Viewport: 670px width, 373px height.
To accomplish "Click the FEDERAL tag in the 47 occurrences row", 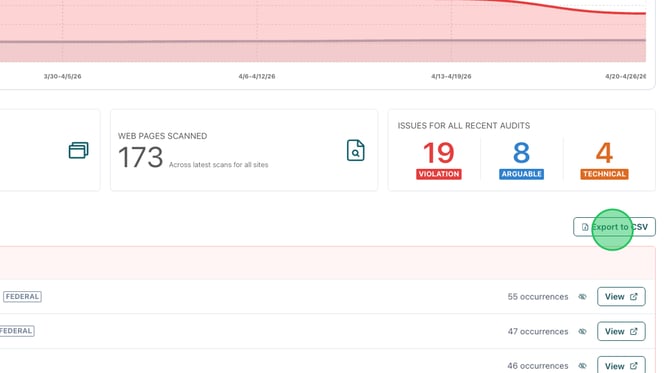I will tap(16, 331).
